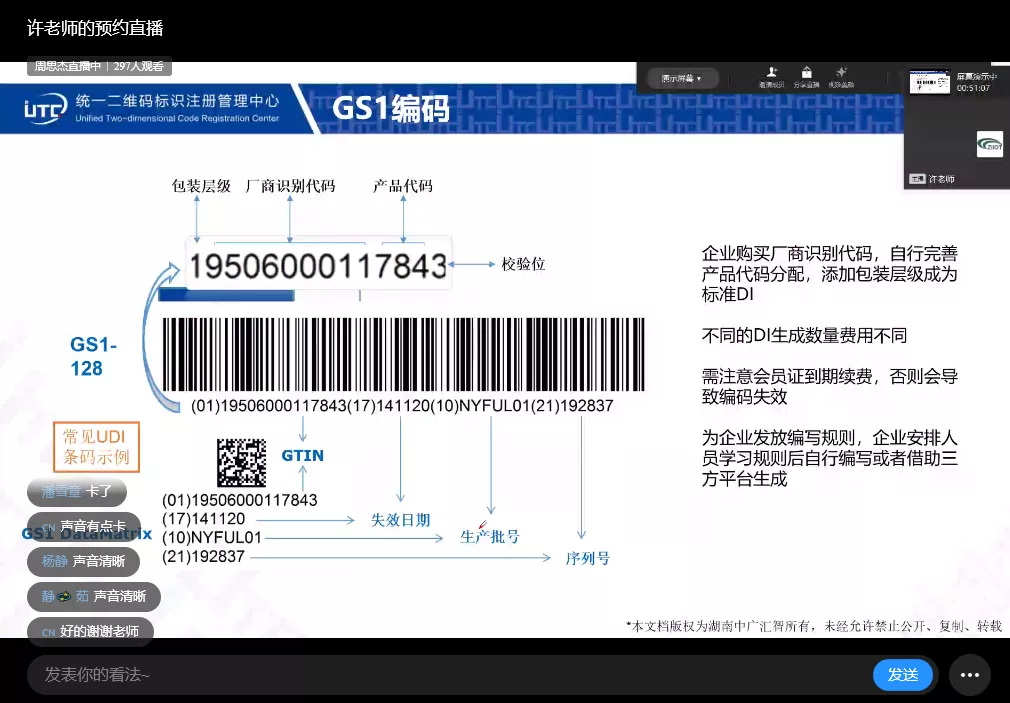Viewport: 1010px width, 703px height.
Task: Click 杨静's 声音清晰 comment
Action: [x=83, y=561]
